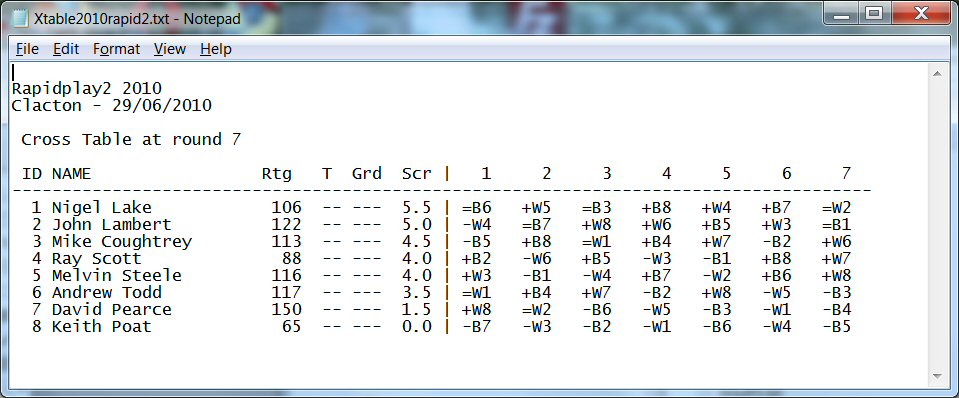Click Nigel Lake's round 7 result =W2

(x=837, y=208)
